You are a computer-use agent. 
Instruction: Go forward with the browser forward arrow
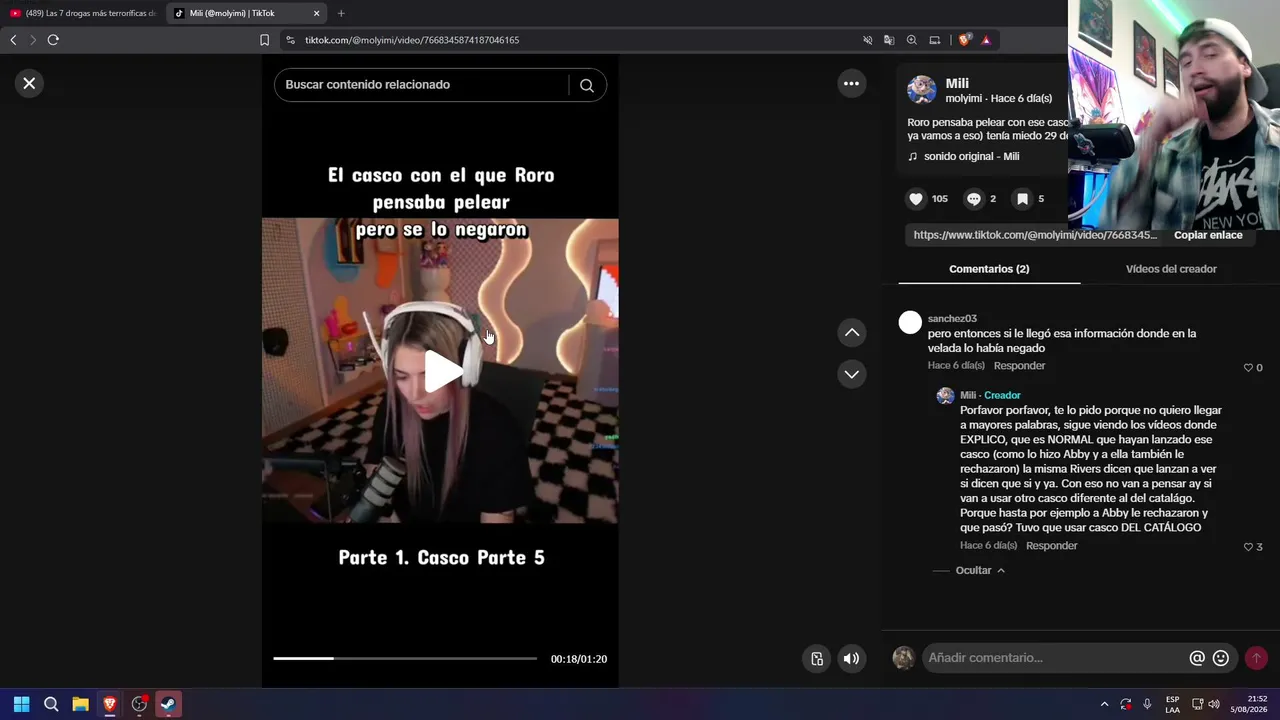32,40
